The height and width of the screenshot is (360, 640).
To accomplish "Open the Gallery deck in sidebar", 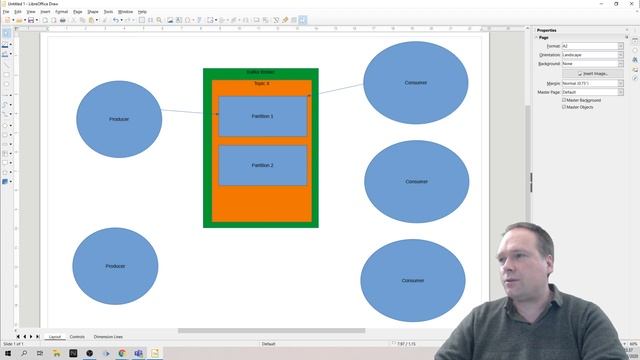I will (635, 69).
